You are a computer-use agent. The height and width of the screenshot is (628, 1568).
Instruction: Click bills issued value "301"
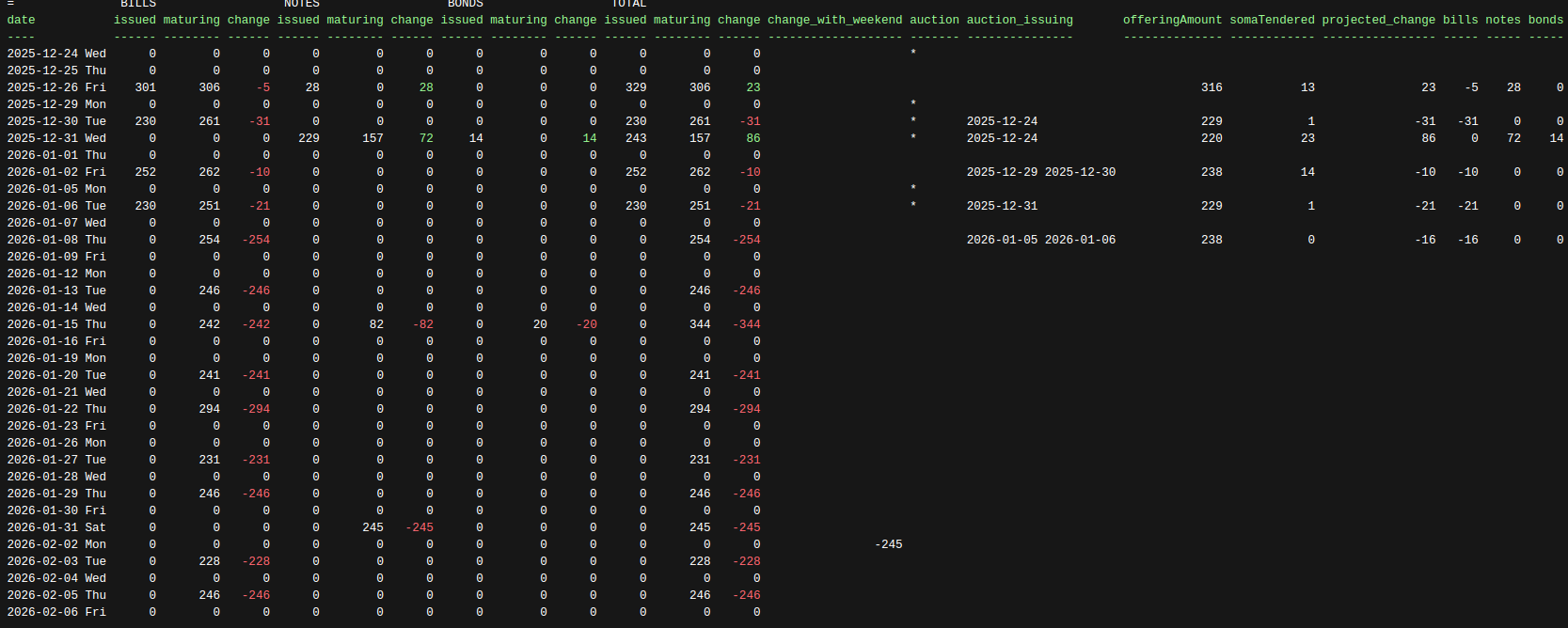(146, 87)
